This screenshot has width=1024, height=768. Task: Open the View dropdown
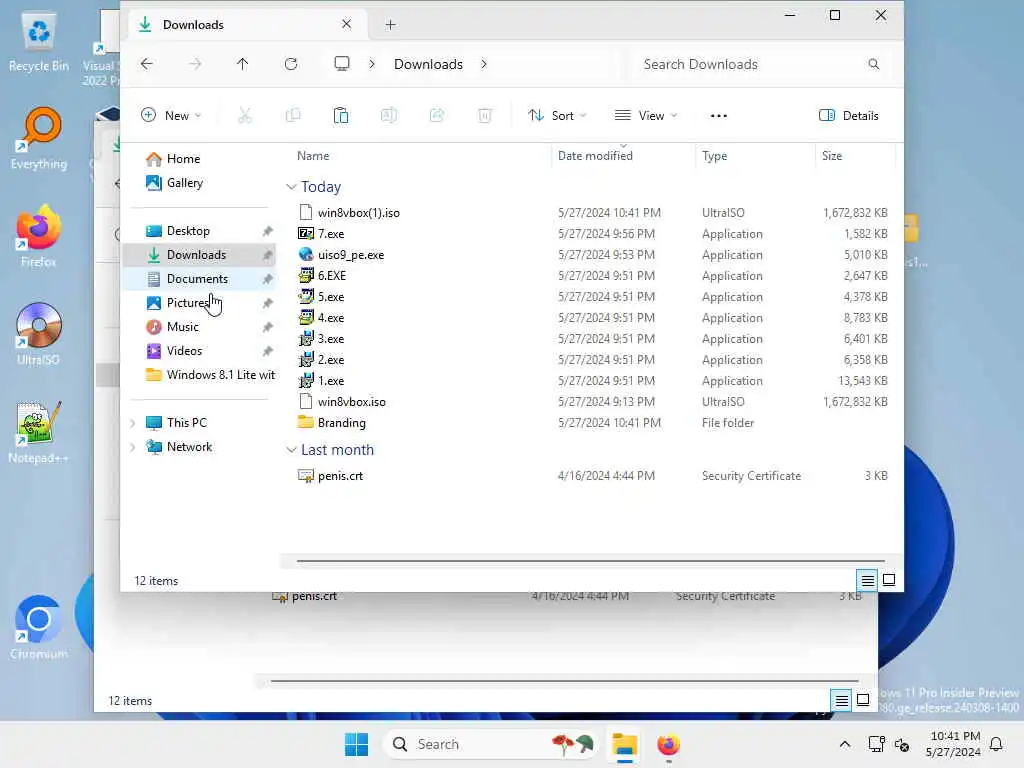pos(646,116)
